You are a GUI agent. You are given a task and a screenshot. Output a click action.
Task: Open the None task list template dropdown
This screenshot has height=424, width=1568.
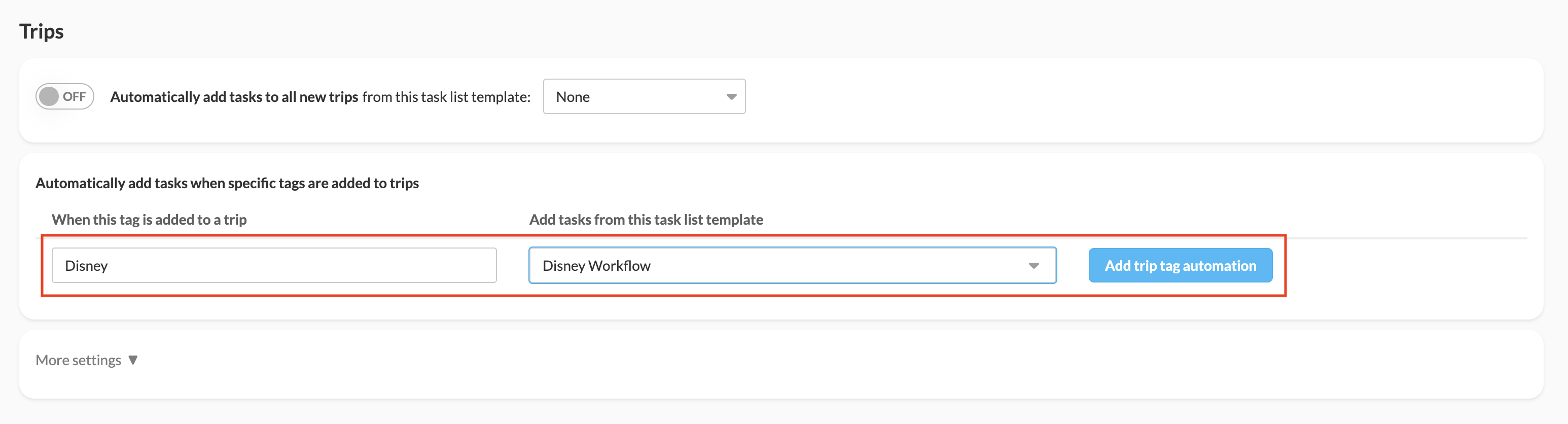tap(644, 96)
